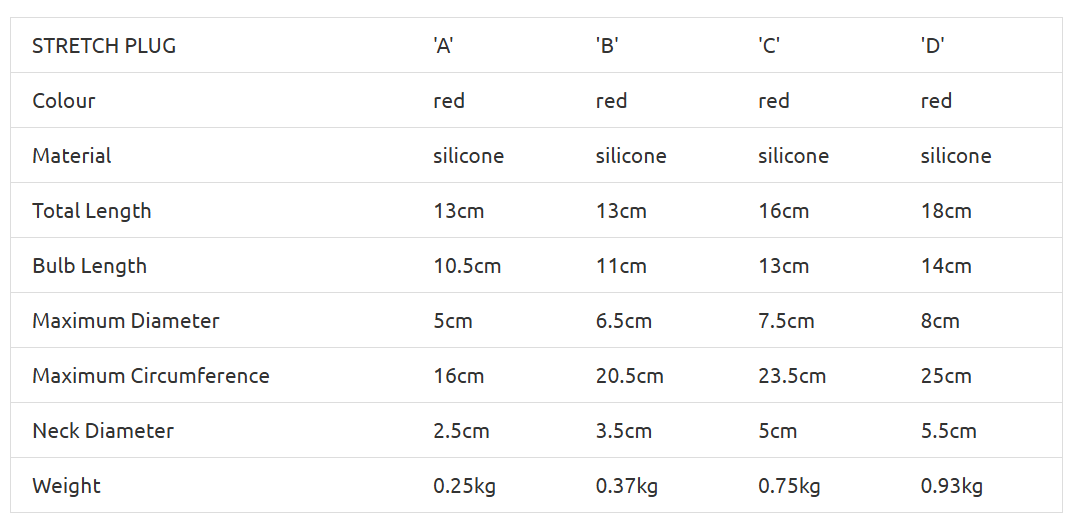Click the 7.5cm maximum diameter value
This screenshot has width=1072, height=523.
point(786,321)
